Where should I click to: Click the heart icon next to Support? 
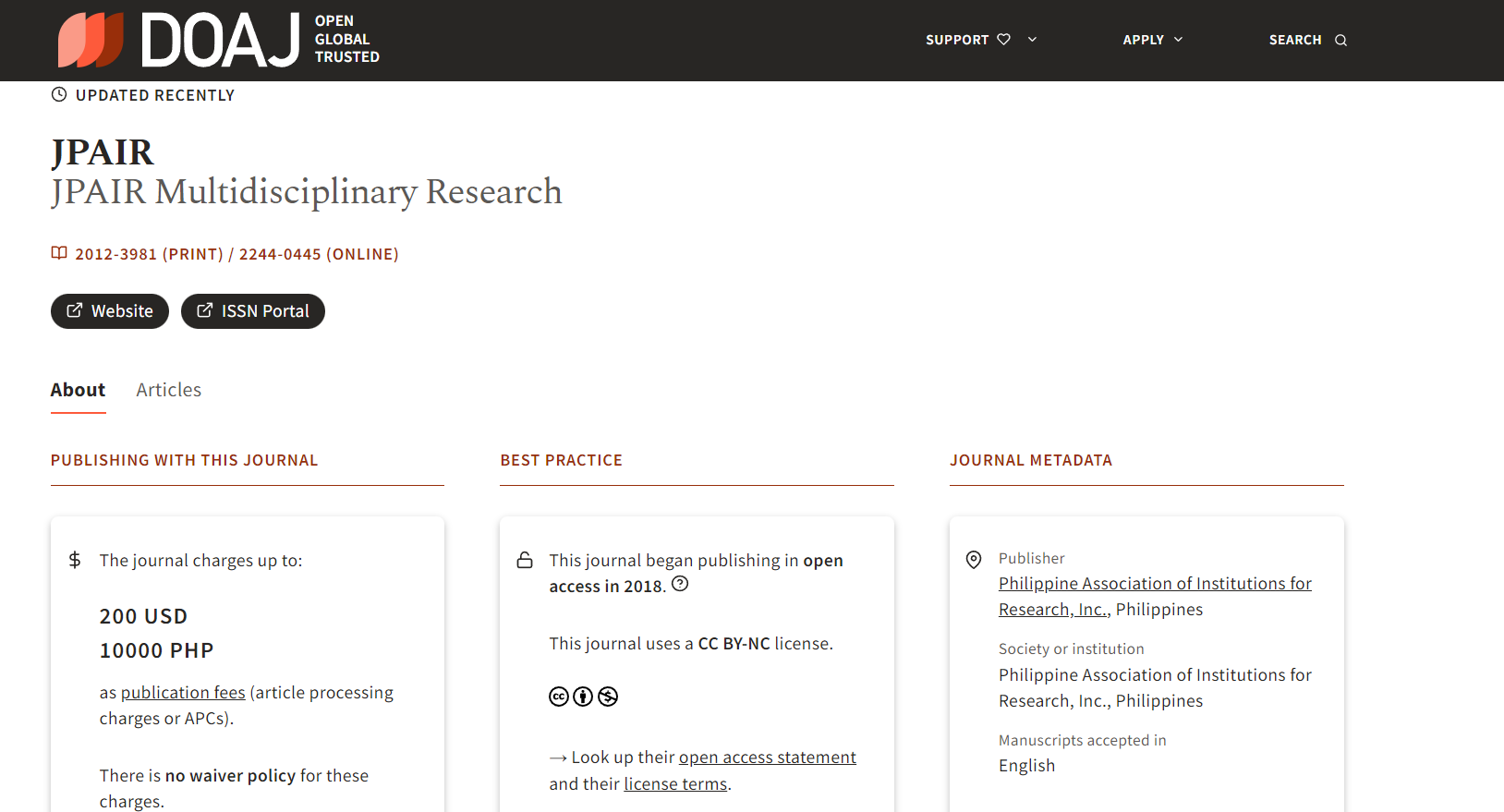(1003, 40)
